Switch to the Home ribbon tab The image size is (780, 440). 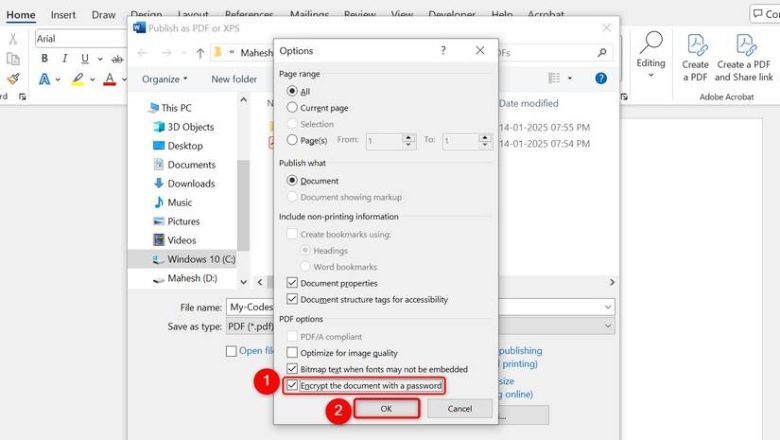pos(21,15)
